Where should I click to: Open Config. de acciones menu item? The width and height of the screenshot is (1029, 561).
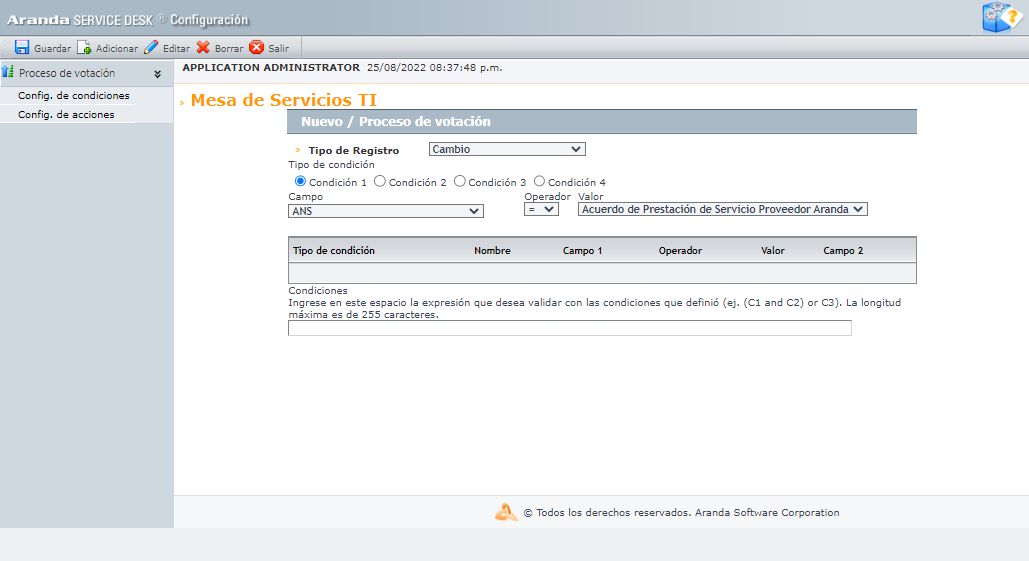[66, 114]
